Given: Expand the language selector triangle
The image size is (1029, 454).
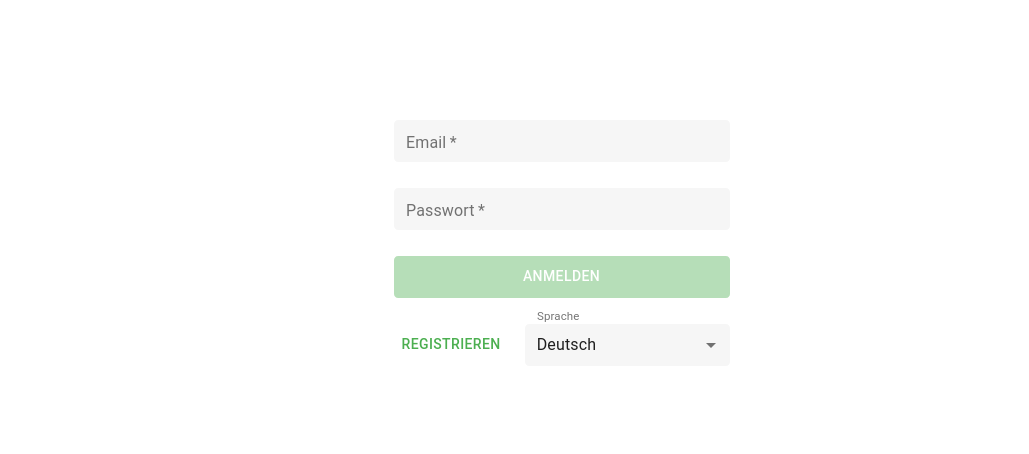Looking at the screenshot, I should [711, 346].
